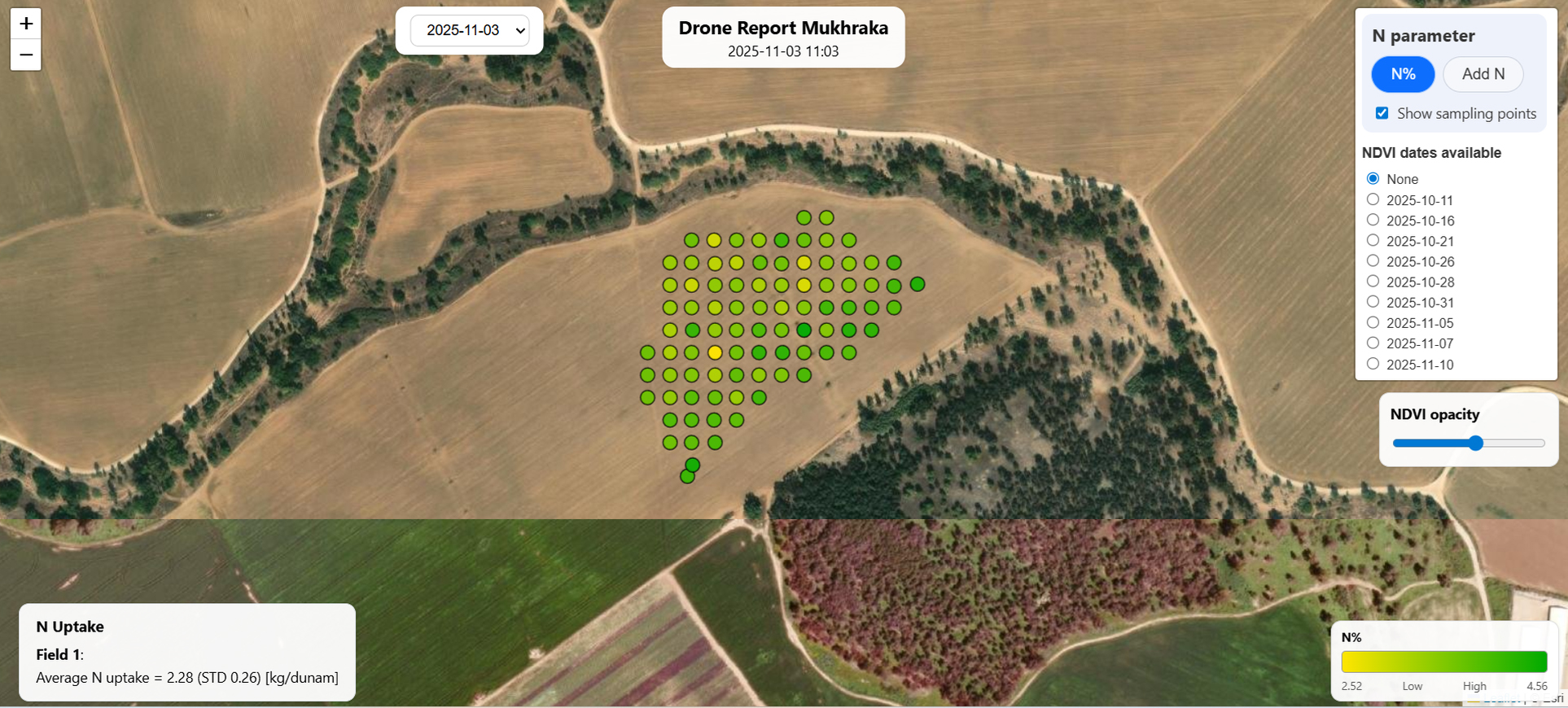Zoom out of the map
Viewport: 1568px width, 708px height.
click(x=26, y=55)
